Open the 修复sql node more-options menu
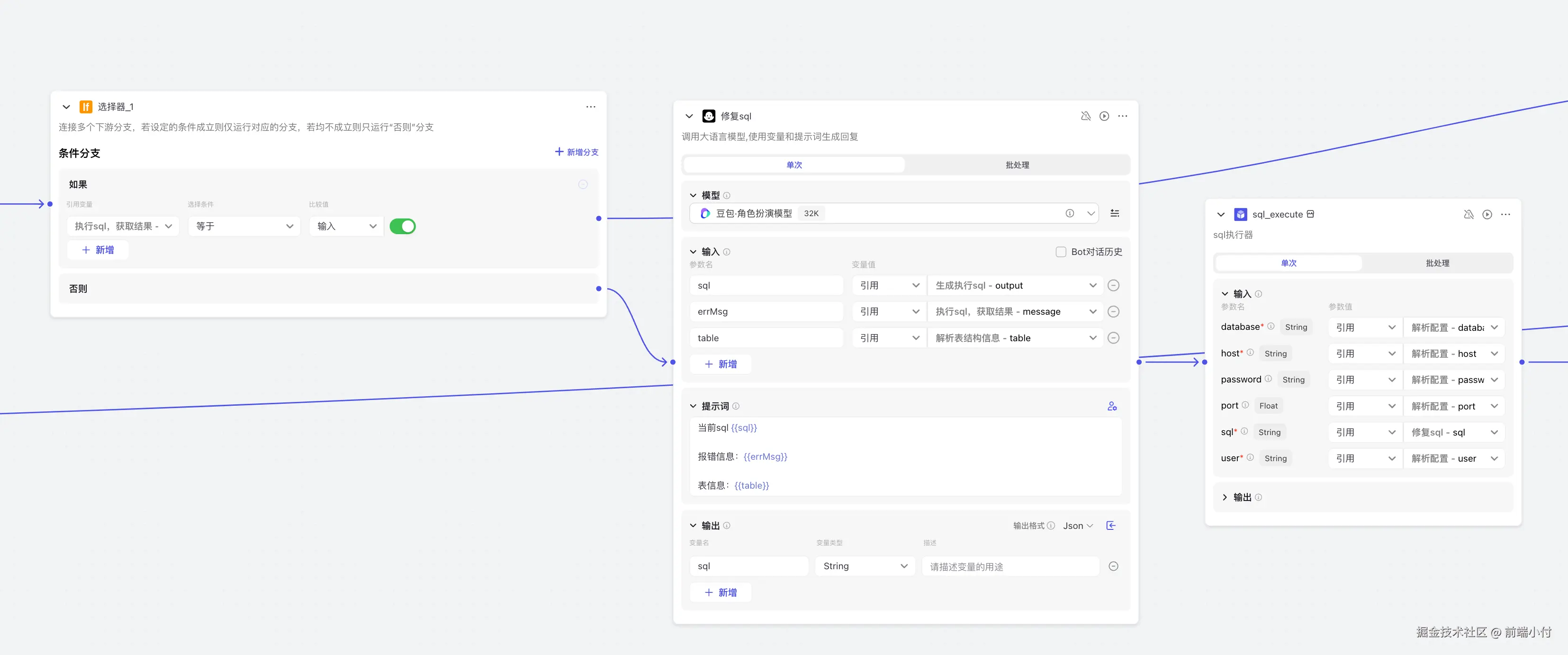 coord(1122,116)
